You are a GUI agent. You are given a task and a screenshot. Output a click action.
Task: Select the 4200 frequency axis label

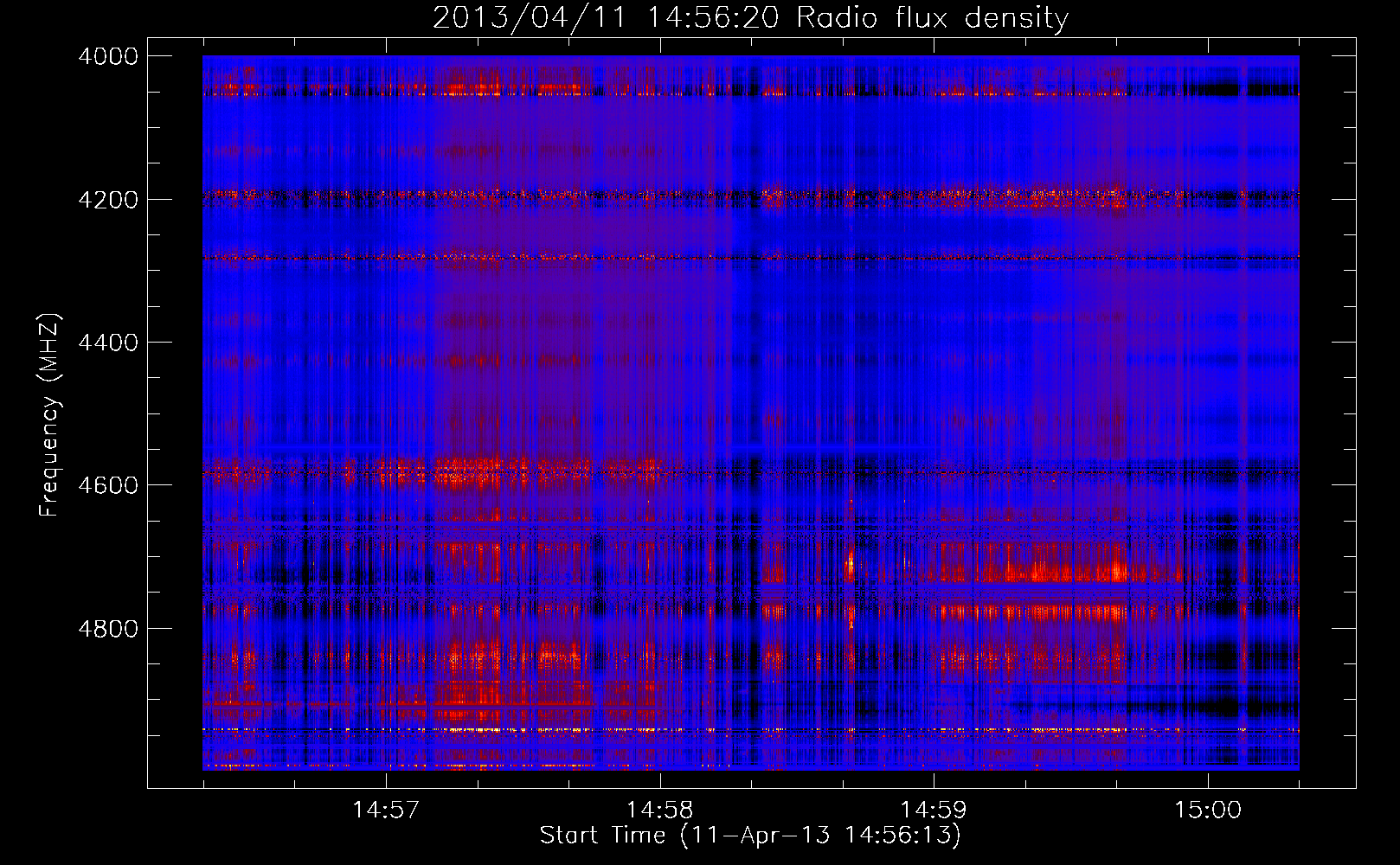[x=108, y=200]
